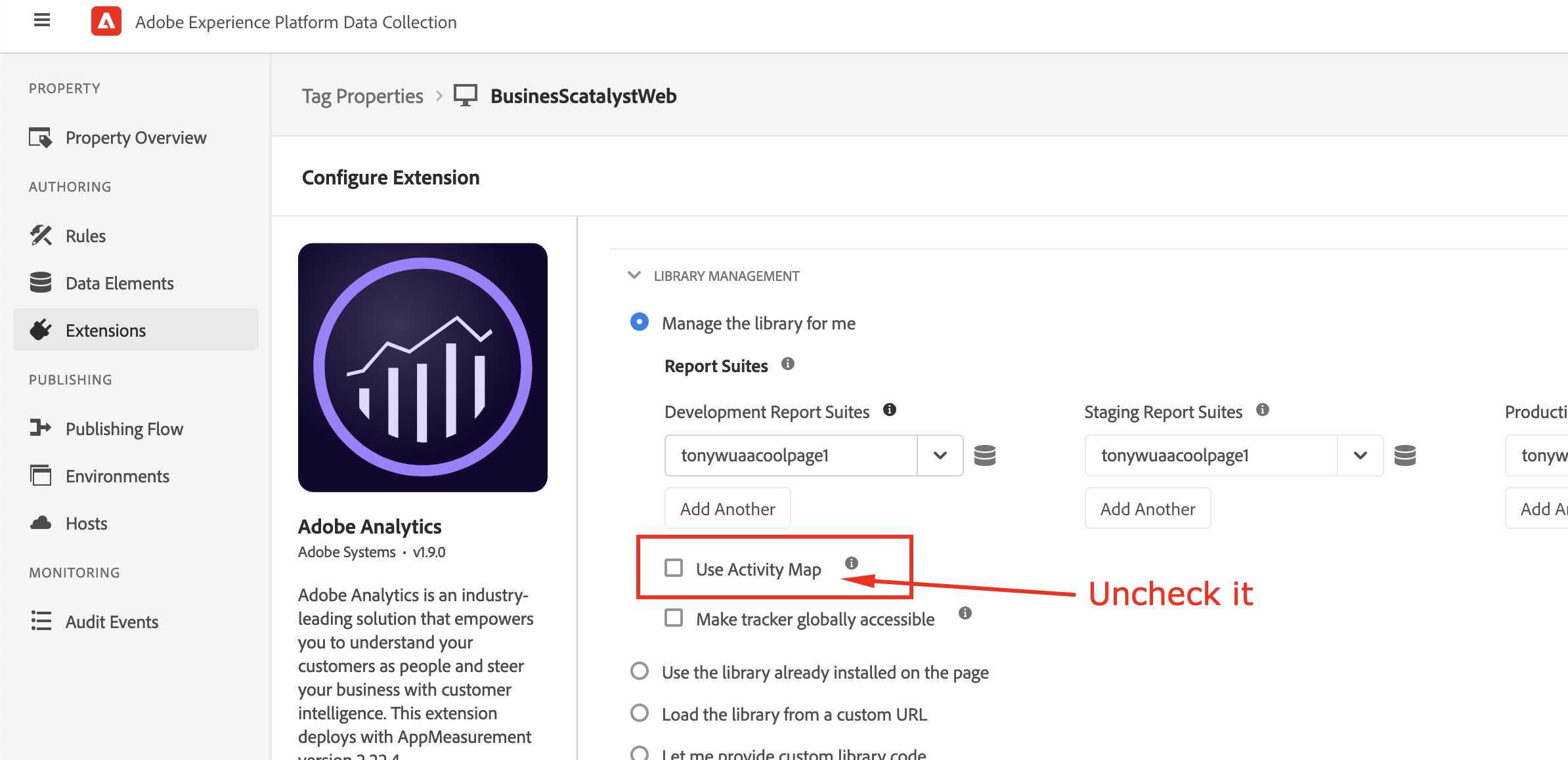This screenshot has height=760, width=1568.
Task: Open Staging report suite dropdown arrow
Action: pyautogui.click(x=1360, y=455)
